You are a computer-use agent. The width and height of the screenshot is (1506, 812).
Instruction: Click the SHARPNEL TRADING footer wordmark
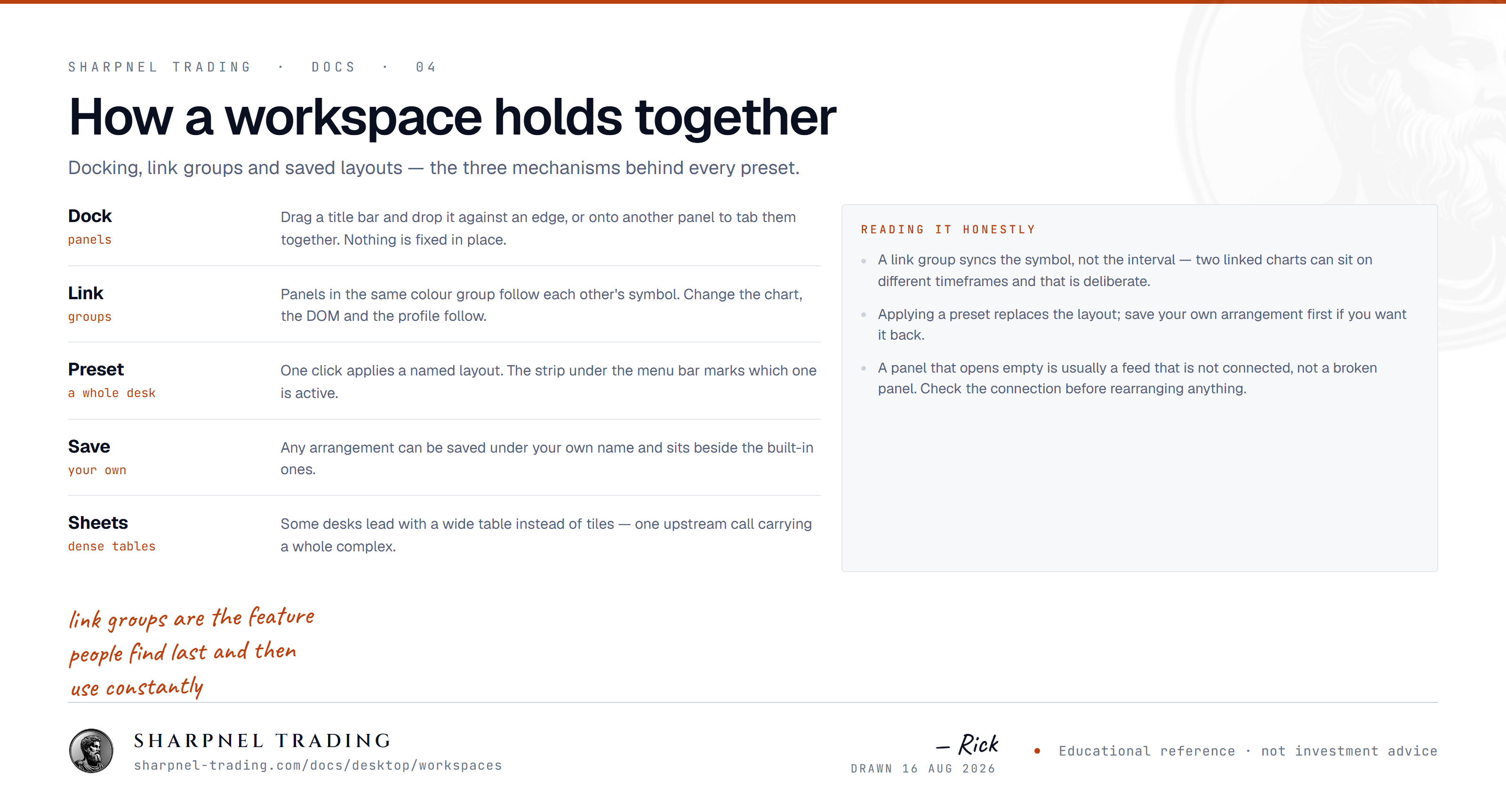(x=263, y=740)
